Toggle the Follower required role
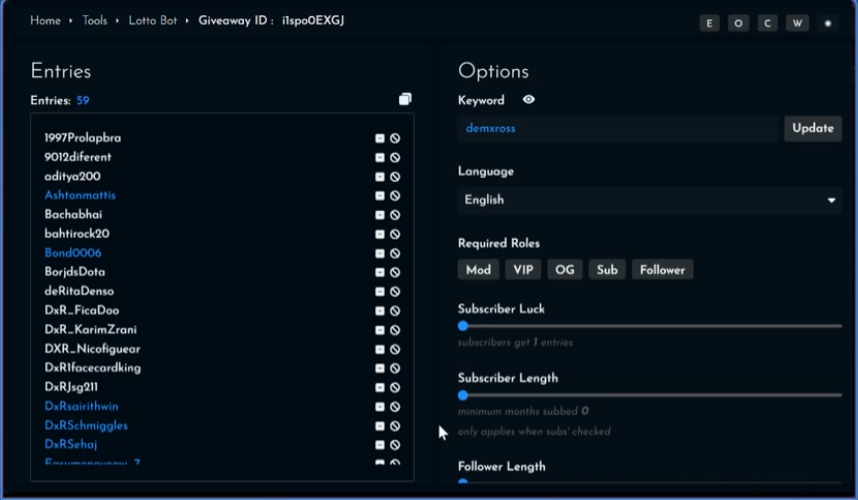 click(662, 270)
